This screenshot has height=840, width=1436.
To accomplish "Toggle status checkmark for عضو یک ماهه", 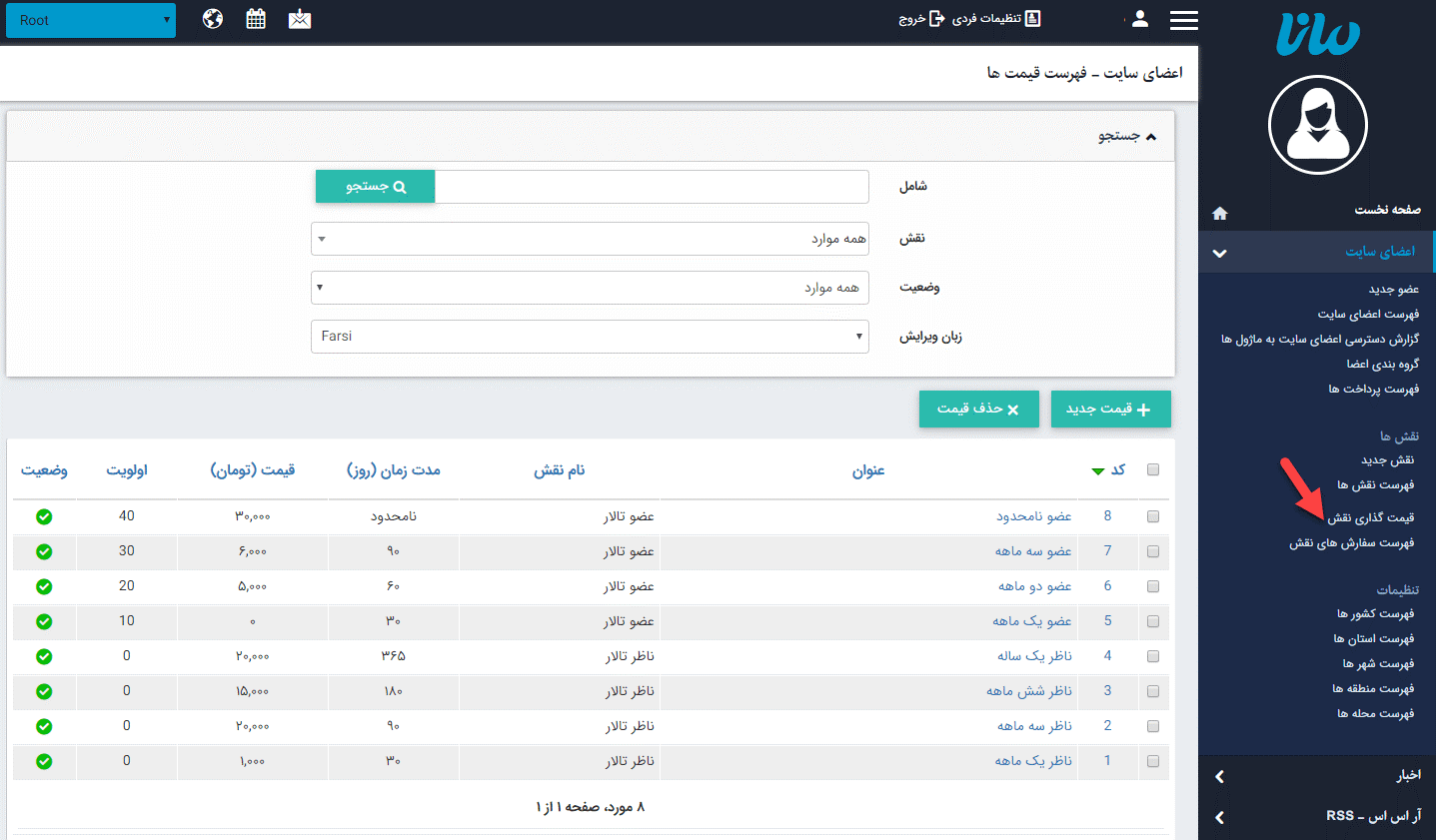I will [43, 621].
